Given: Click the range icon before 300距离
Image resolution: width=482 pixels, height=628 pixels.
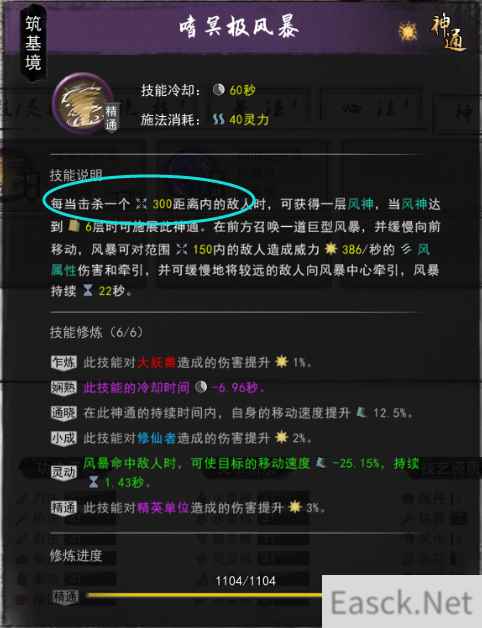Looking at the screenshot, I should click(x=141, y=203).
